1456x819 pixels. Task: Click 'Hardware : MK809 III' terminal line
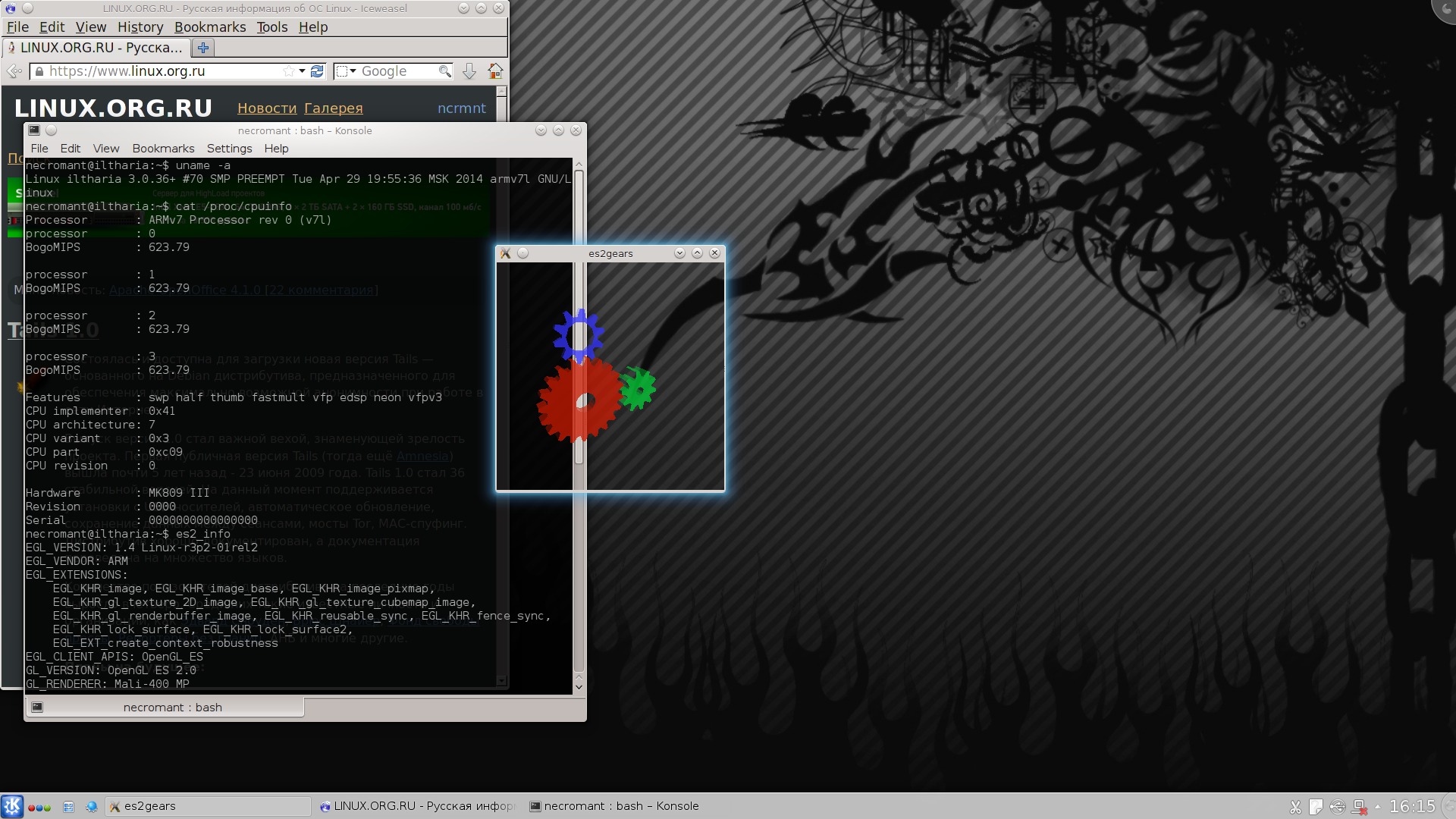pos(118,493)
